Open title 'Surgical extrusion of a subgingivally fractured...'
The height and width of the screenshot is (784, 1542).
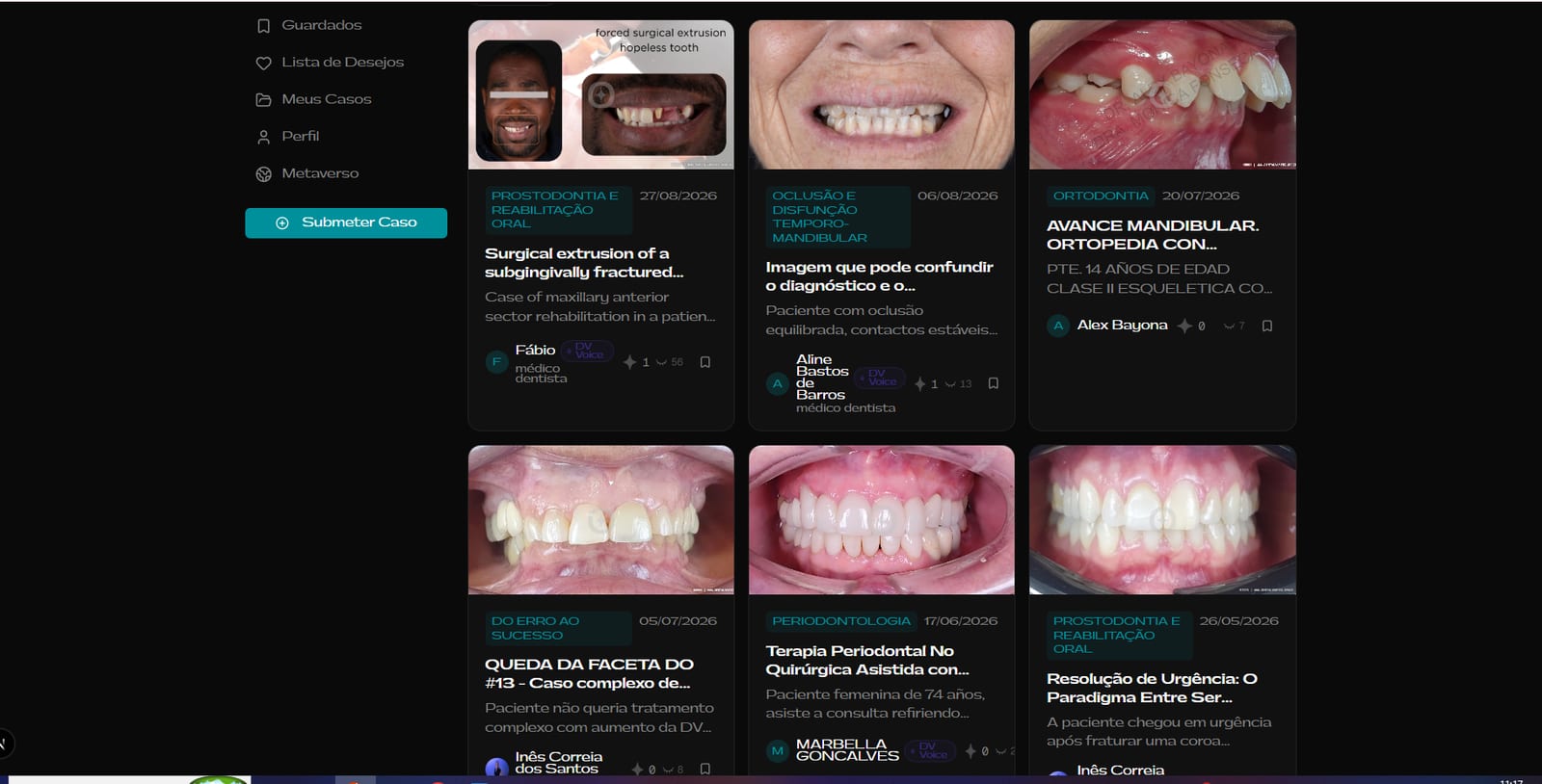(x=584, y=263)
